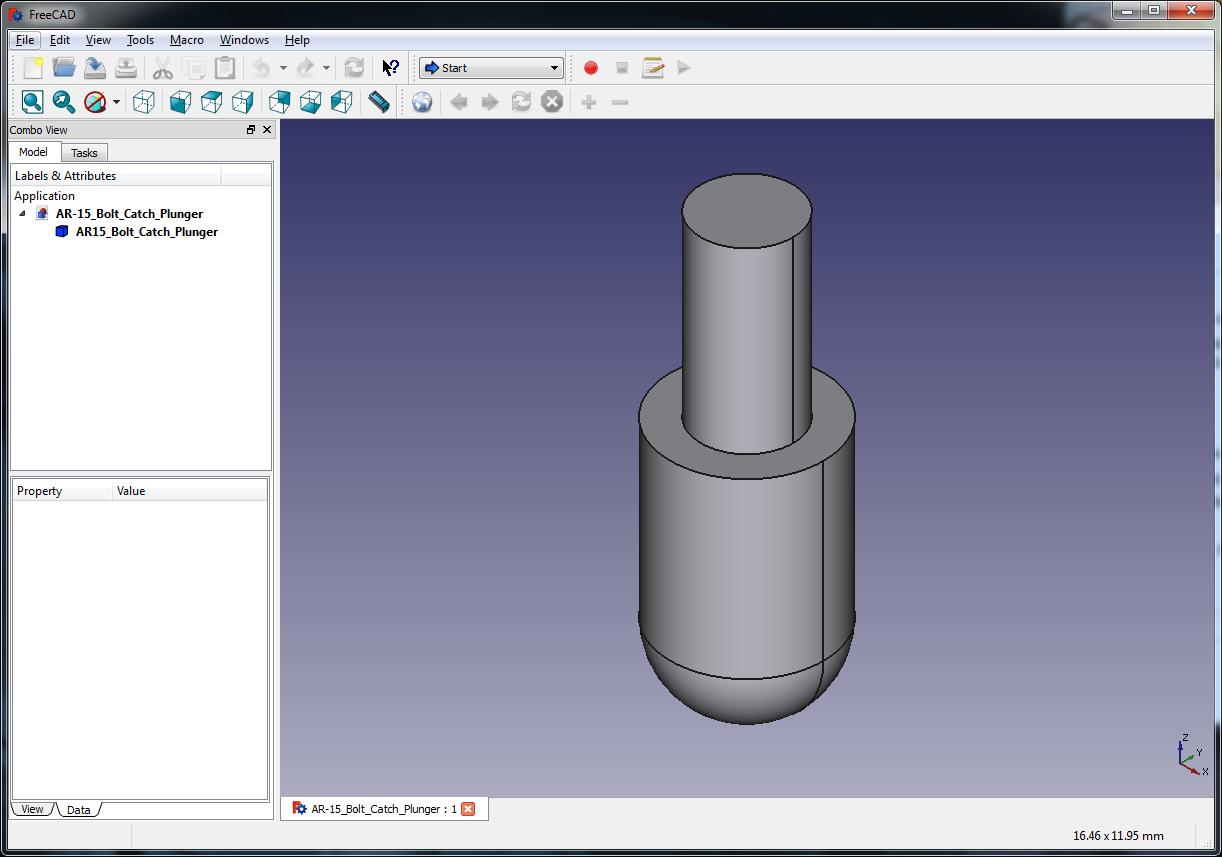1222x857 pixels.
Task: Set Top view cube icon
Action: click(212, 102)
